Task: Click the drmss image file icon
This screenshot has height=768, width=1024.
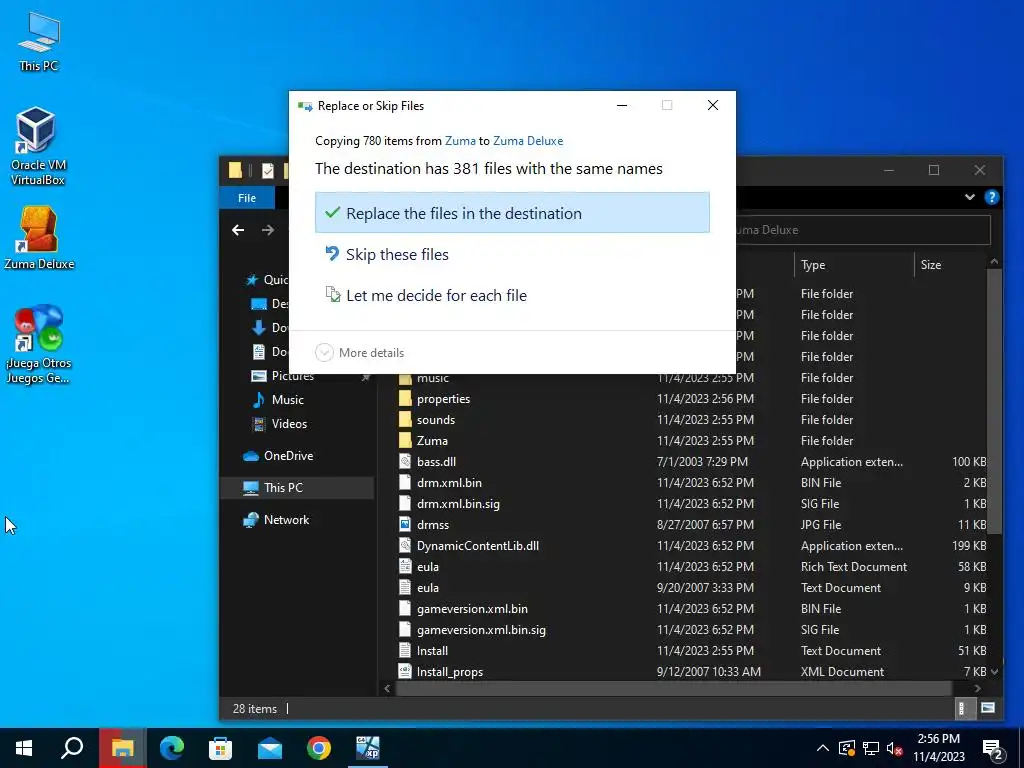Action: 405,524
